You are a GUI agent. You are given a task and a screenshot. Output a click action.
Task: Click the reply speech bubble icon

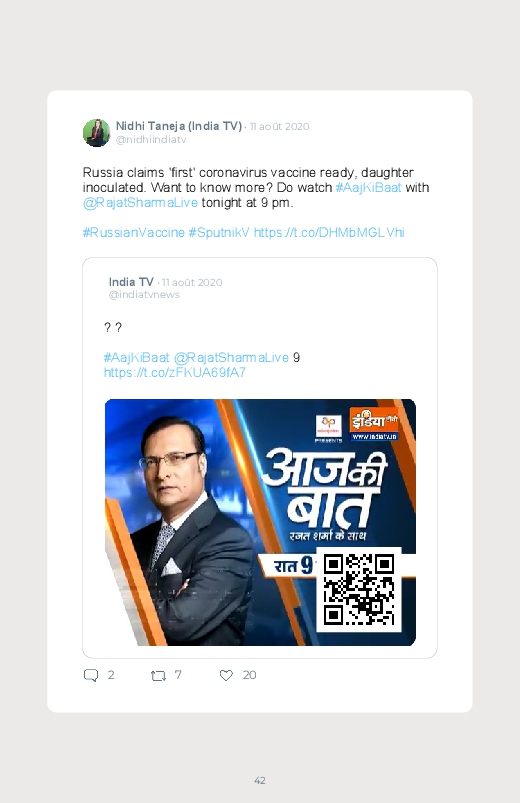pos(91,675)
